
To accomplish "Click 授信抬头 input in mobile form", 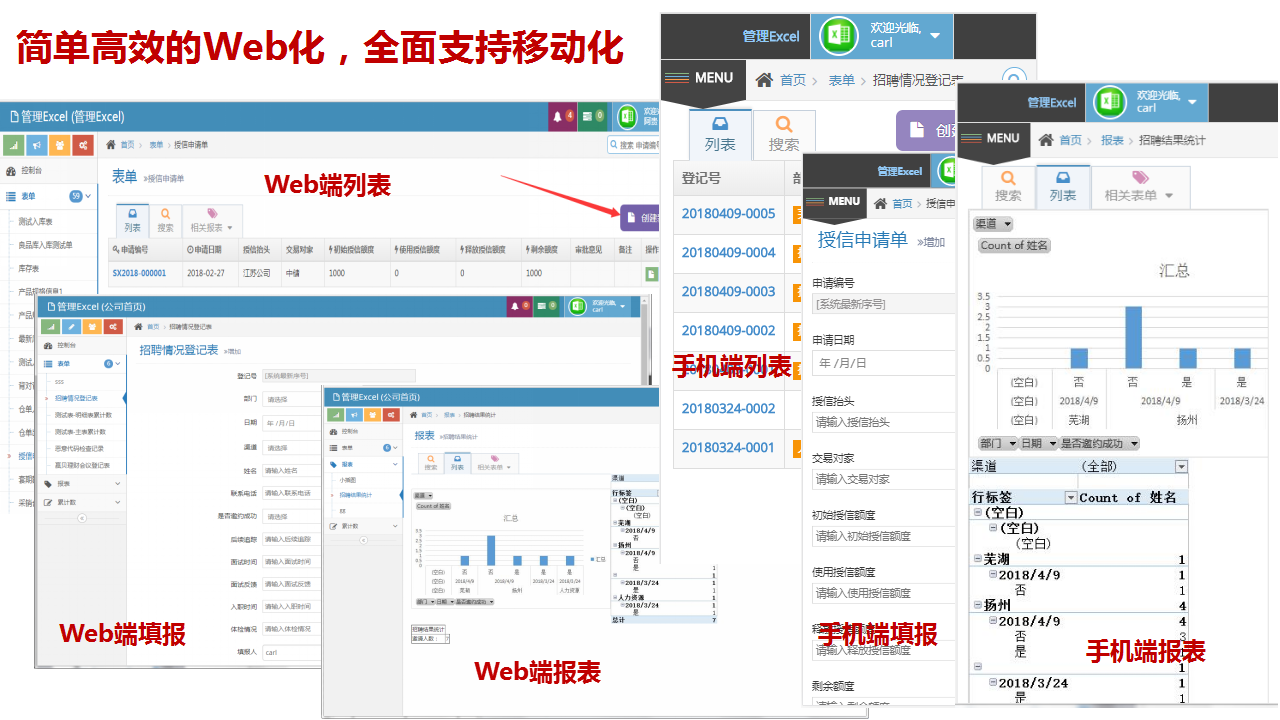I will point(884,422).
